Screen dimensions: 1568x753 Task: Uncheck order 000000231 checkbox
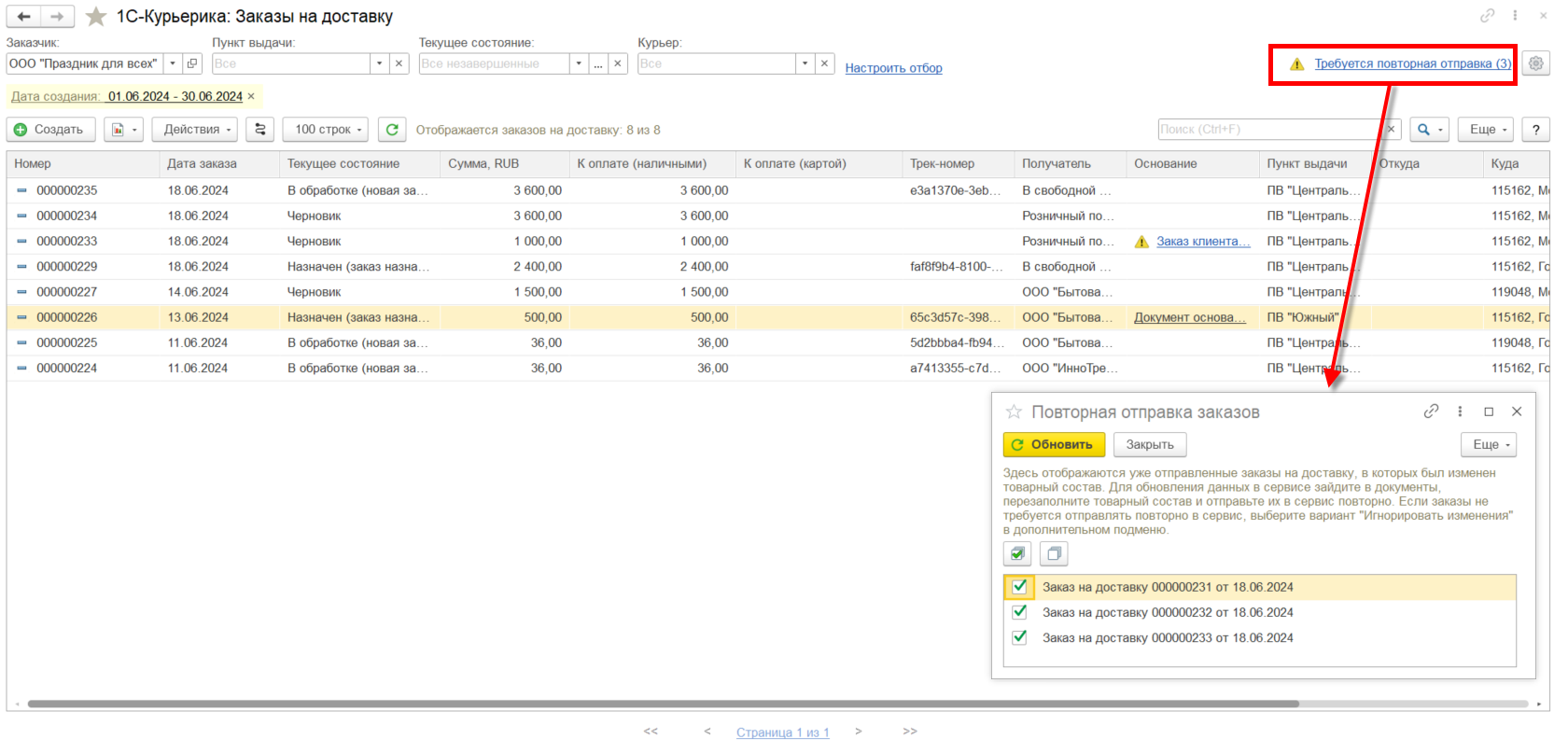point(1019,587)
